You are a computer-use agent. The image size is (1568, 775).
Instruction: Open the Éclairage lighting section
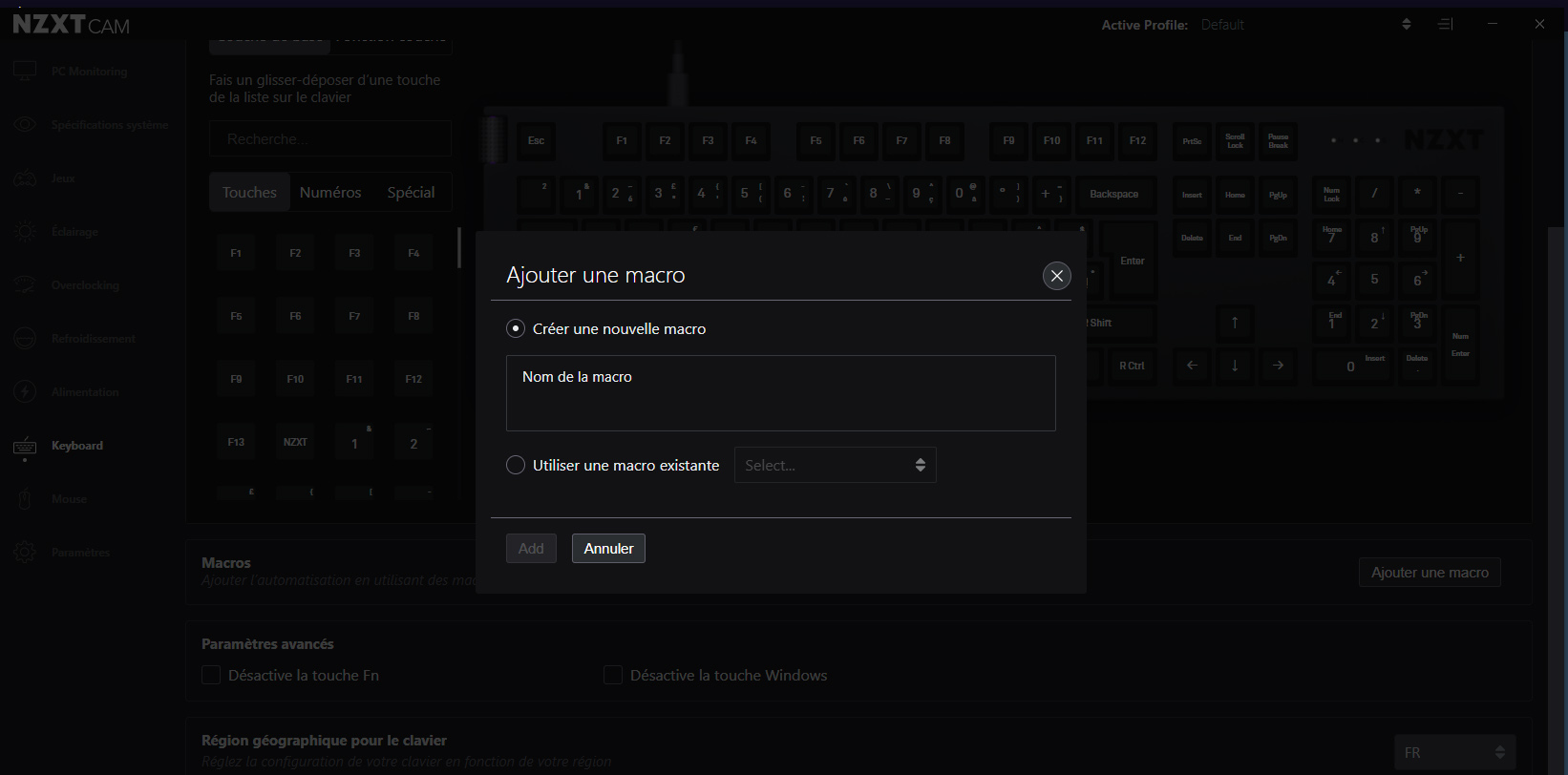pyautogui.click(x=55, y=232)
